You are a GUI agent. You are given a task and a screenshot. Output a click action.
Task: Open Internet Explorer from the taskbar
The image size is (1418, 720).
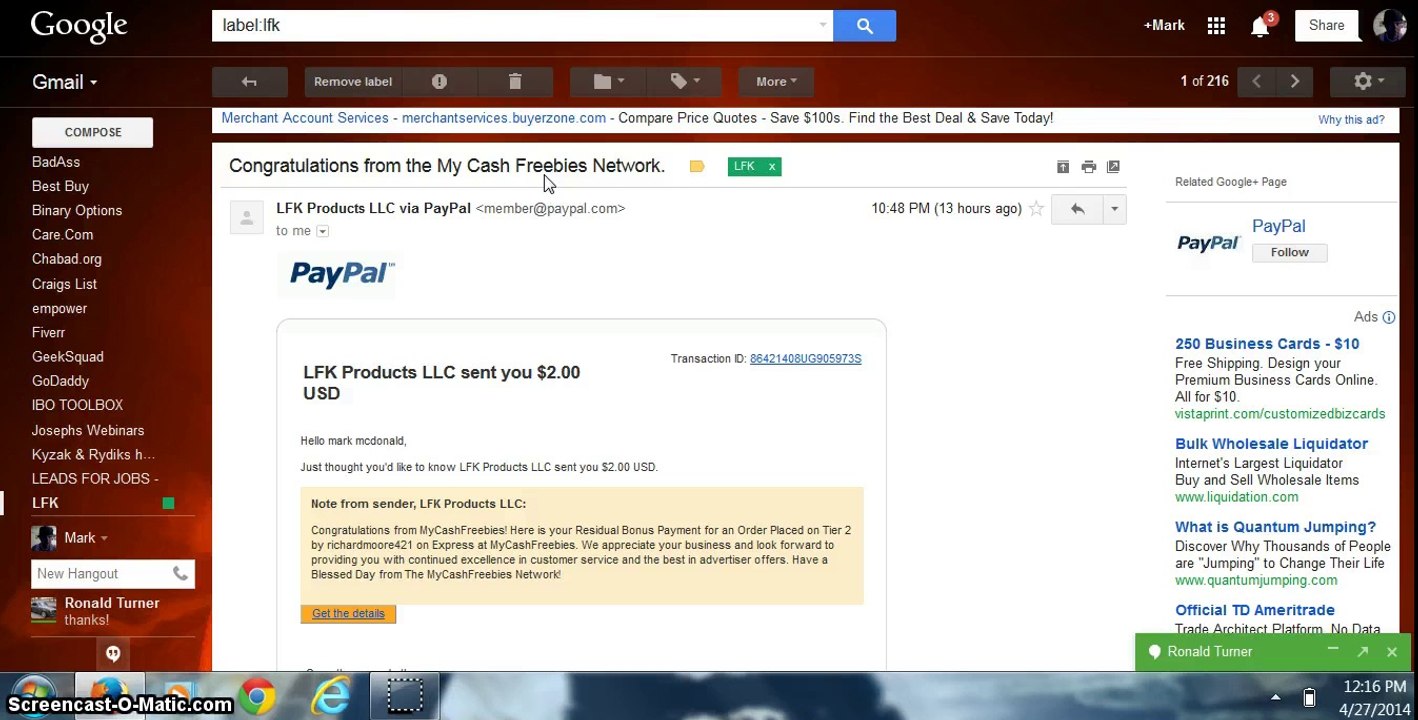[x=331, y=697]
